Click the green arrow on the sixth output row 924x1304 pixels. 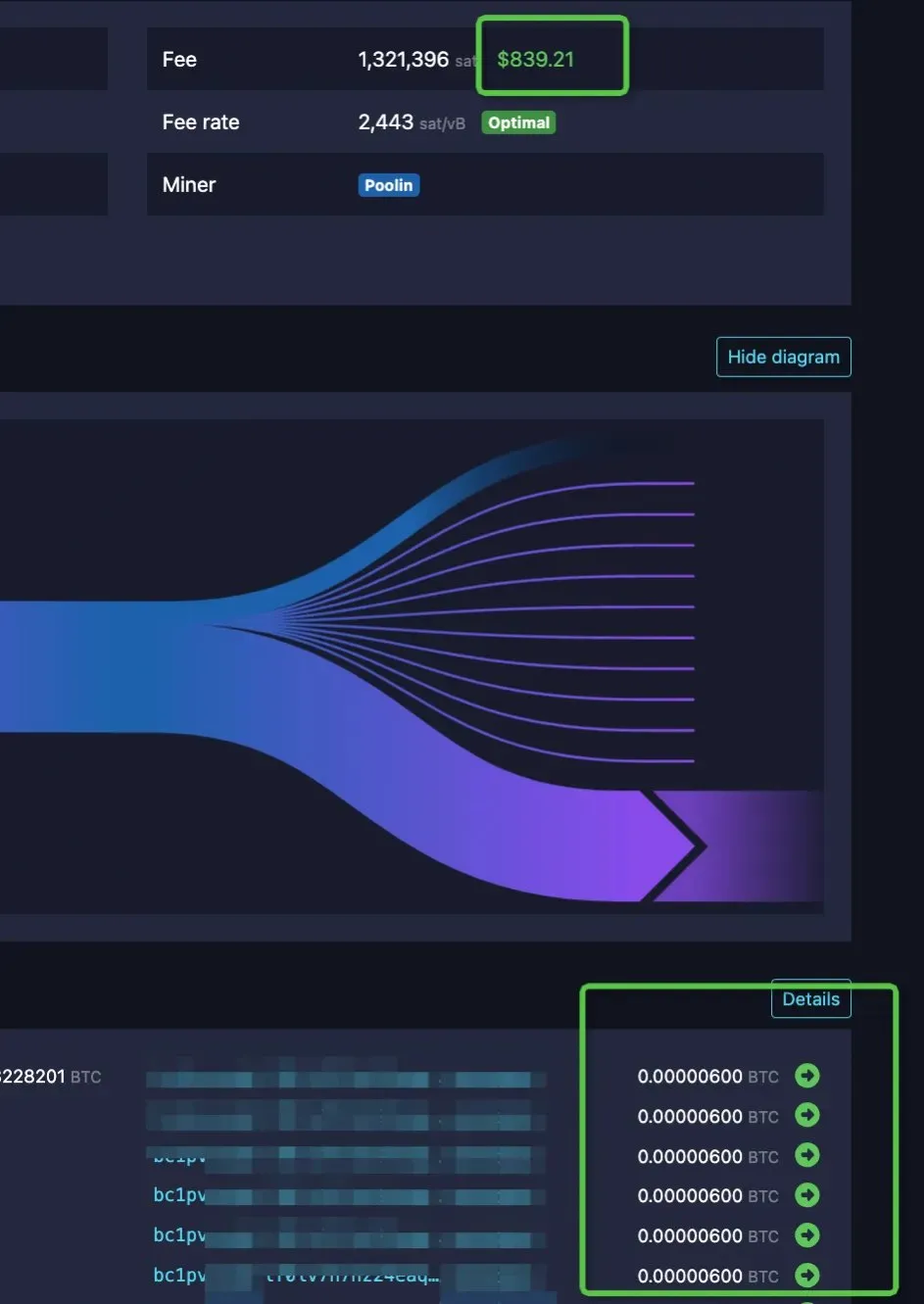(806, 1276)
